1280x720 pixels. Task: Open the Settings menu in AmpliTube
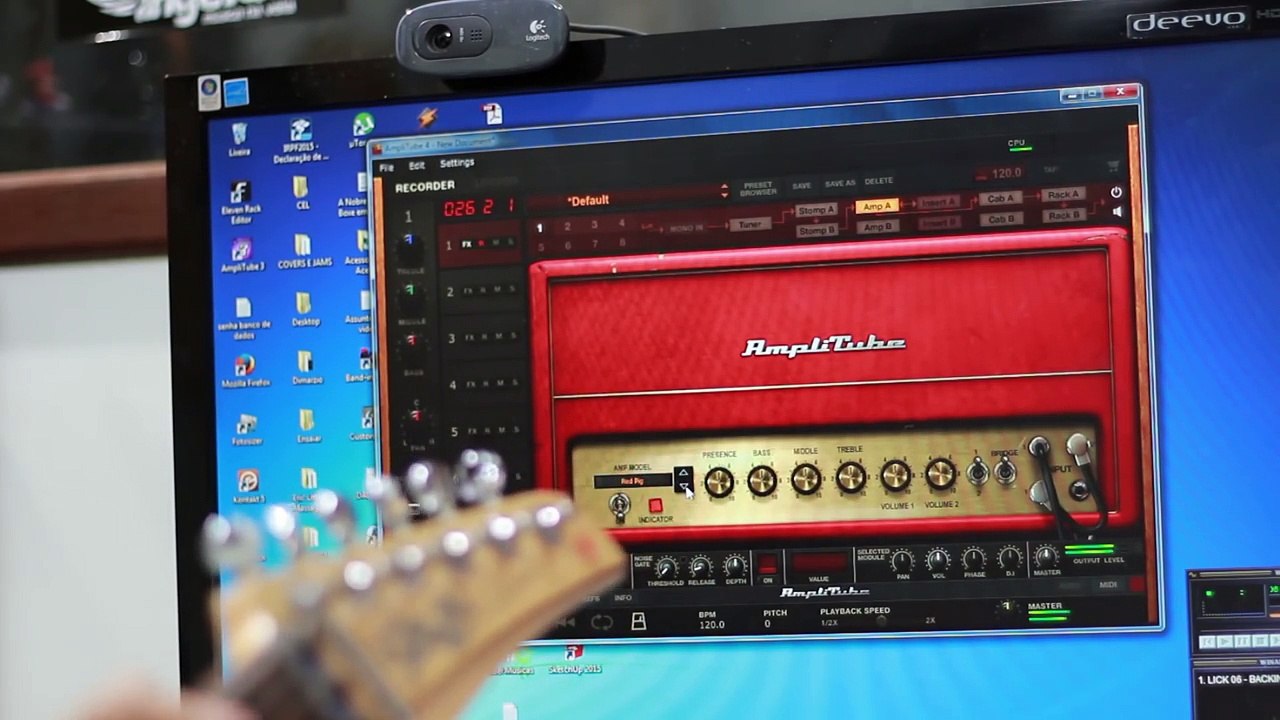click(457, 163)
